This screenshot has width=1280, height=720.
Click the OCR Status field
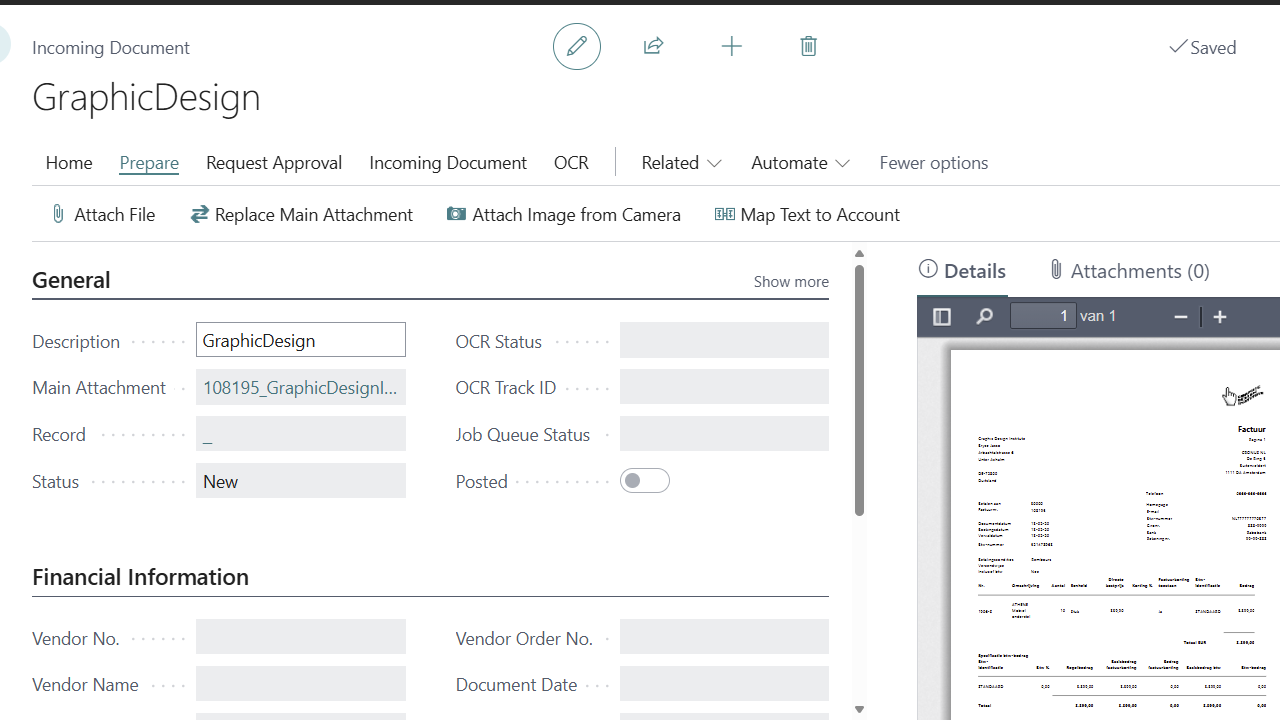click(x=724, y=340)
